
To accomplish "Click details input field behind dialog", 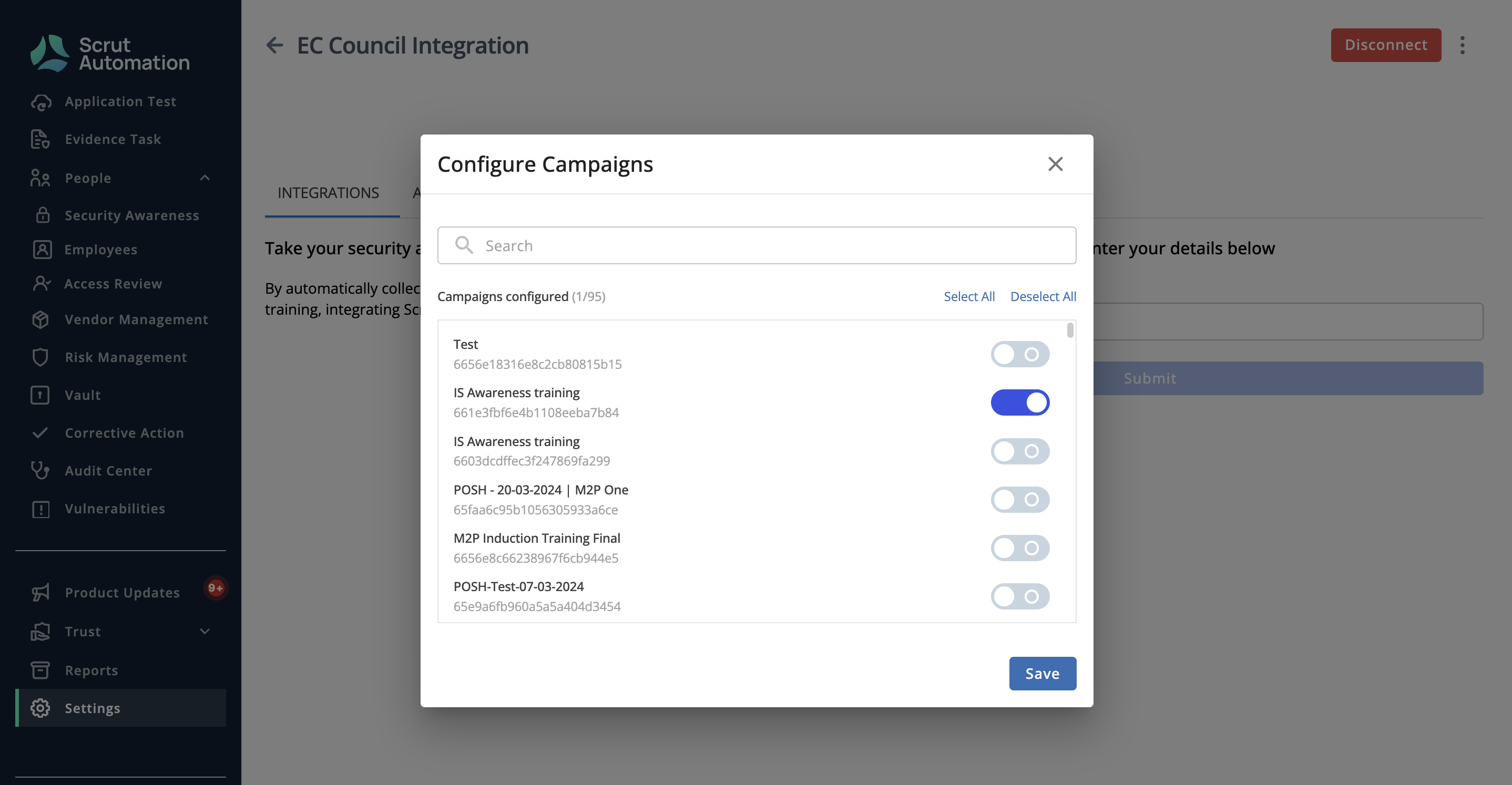I will point(1289,322).
